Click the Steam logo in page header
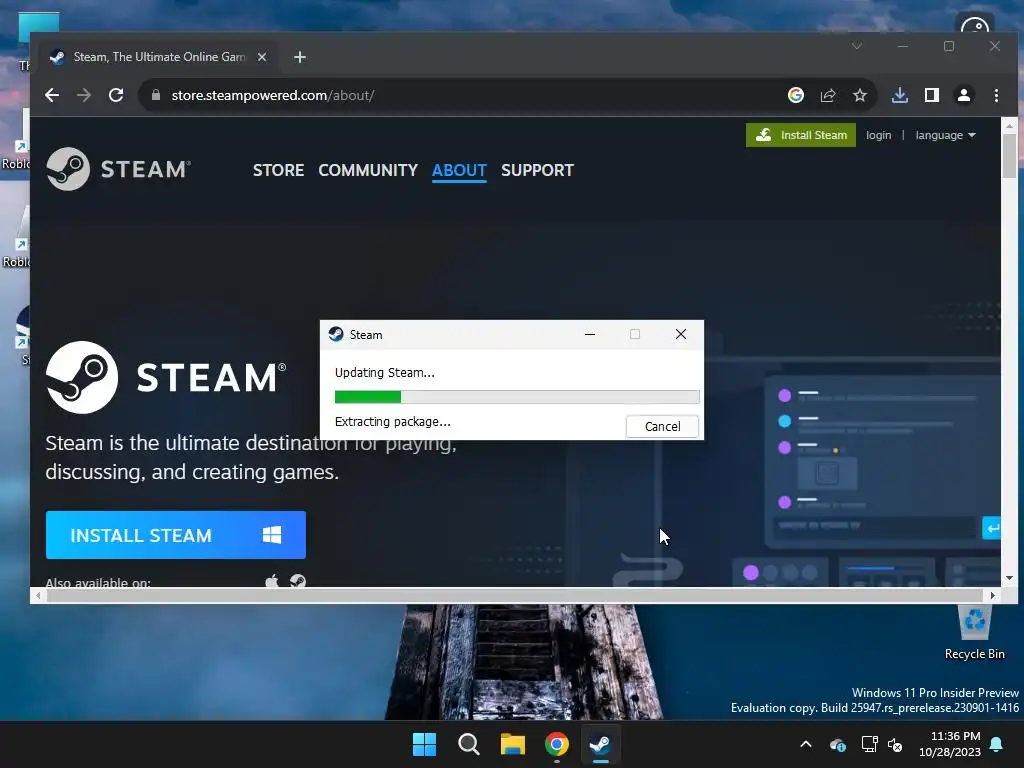 click(119, 169)
